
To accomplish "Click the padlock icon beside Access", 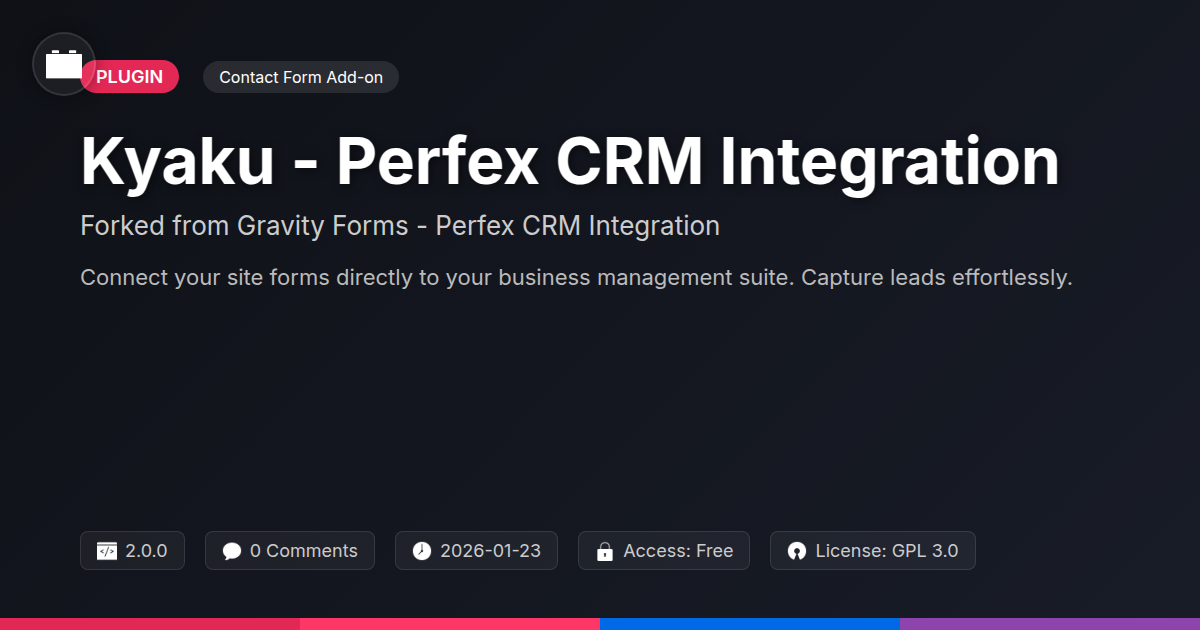I will coord(604,551).
